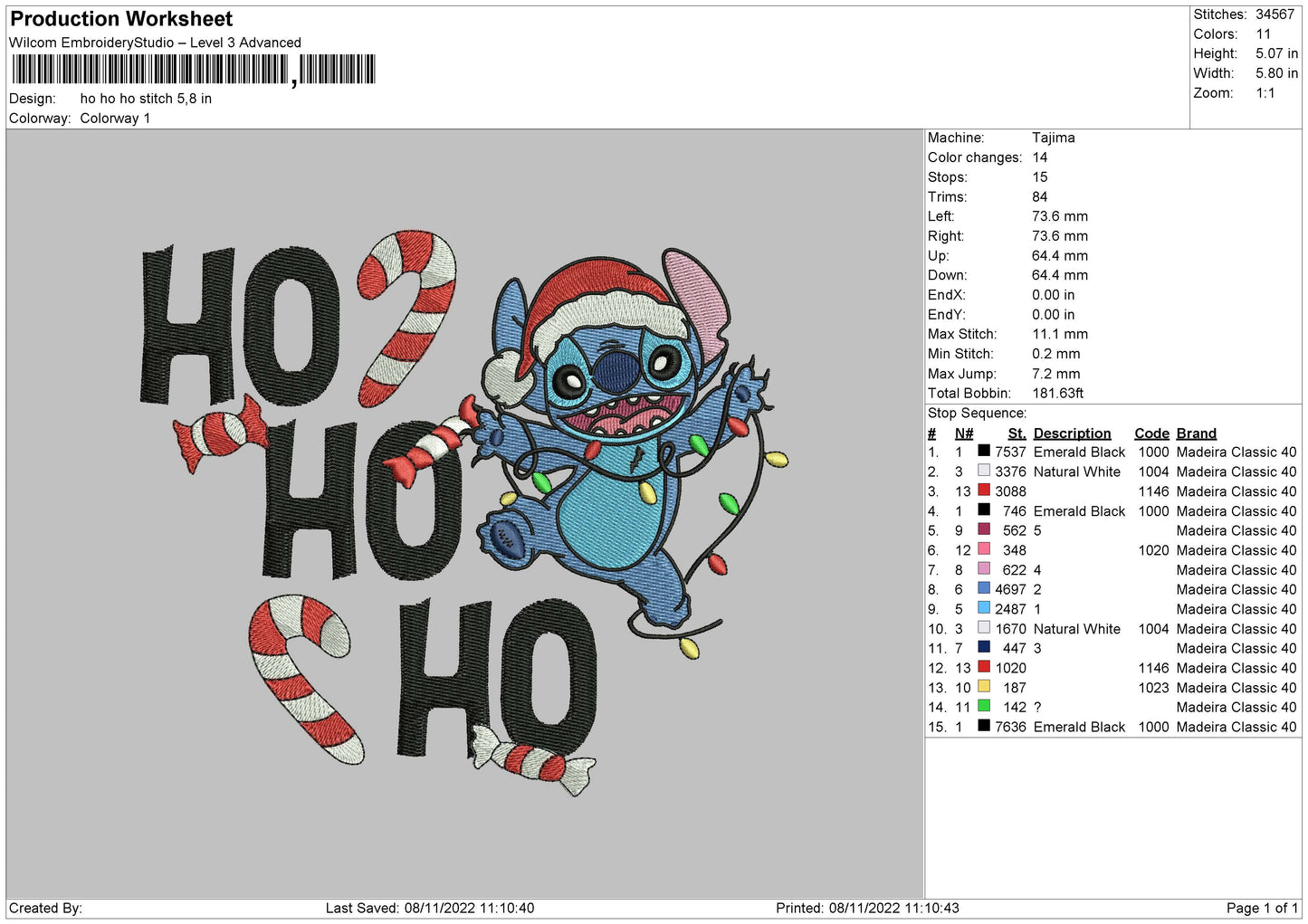
Task: Click the Colors value '11'
Action: coord(1263,34)
